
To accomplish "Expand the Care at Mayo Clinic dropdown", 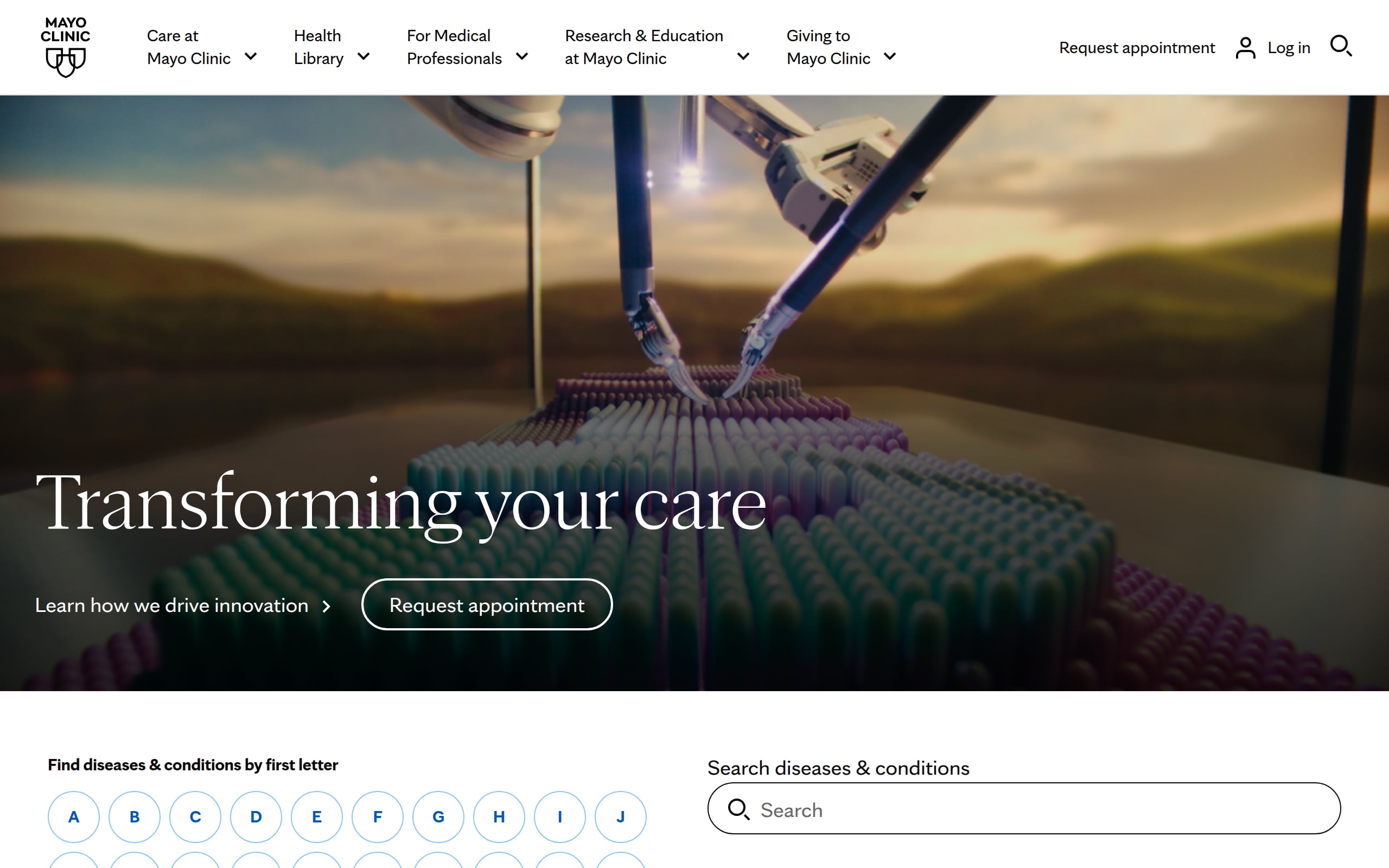I will pos(251,56).
